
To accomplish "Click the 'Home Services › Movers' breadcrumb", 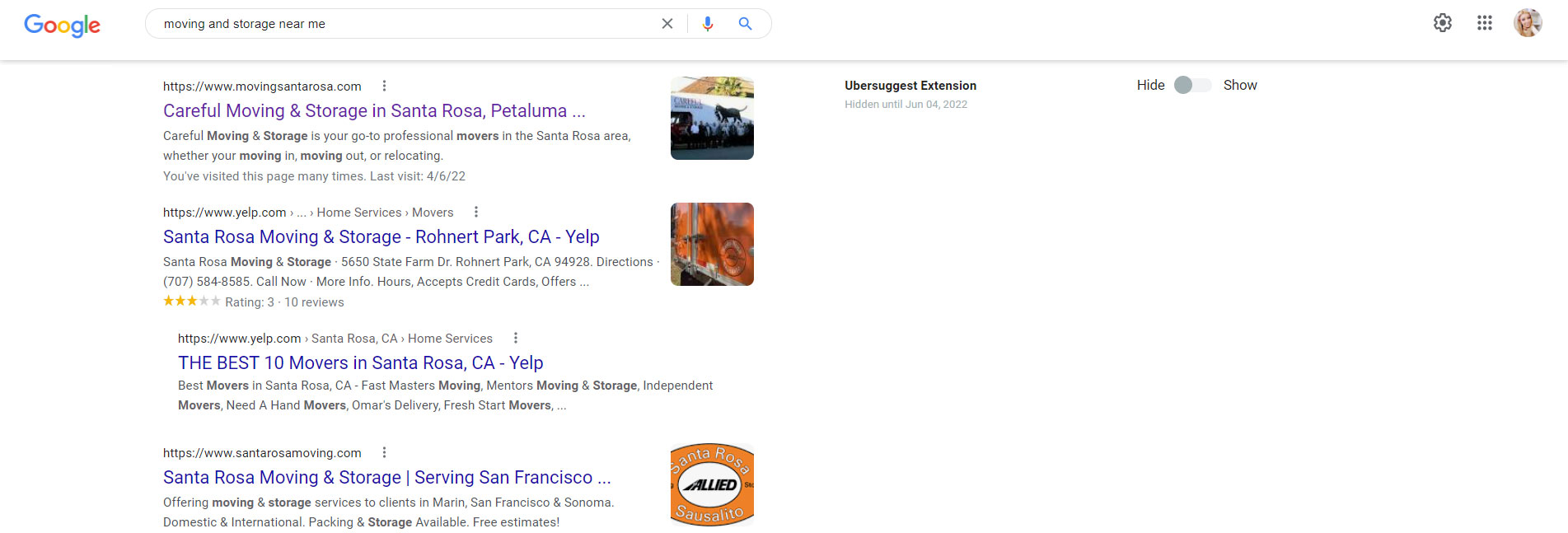I will [385, 213].
